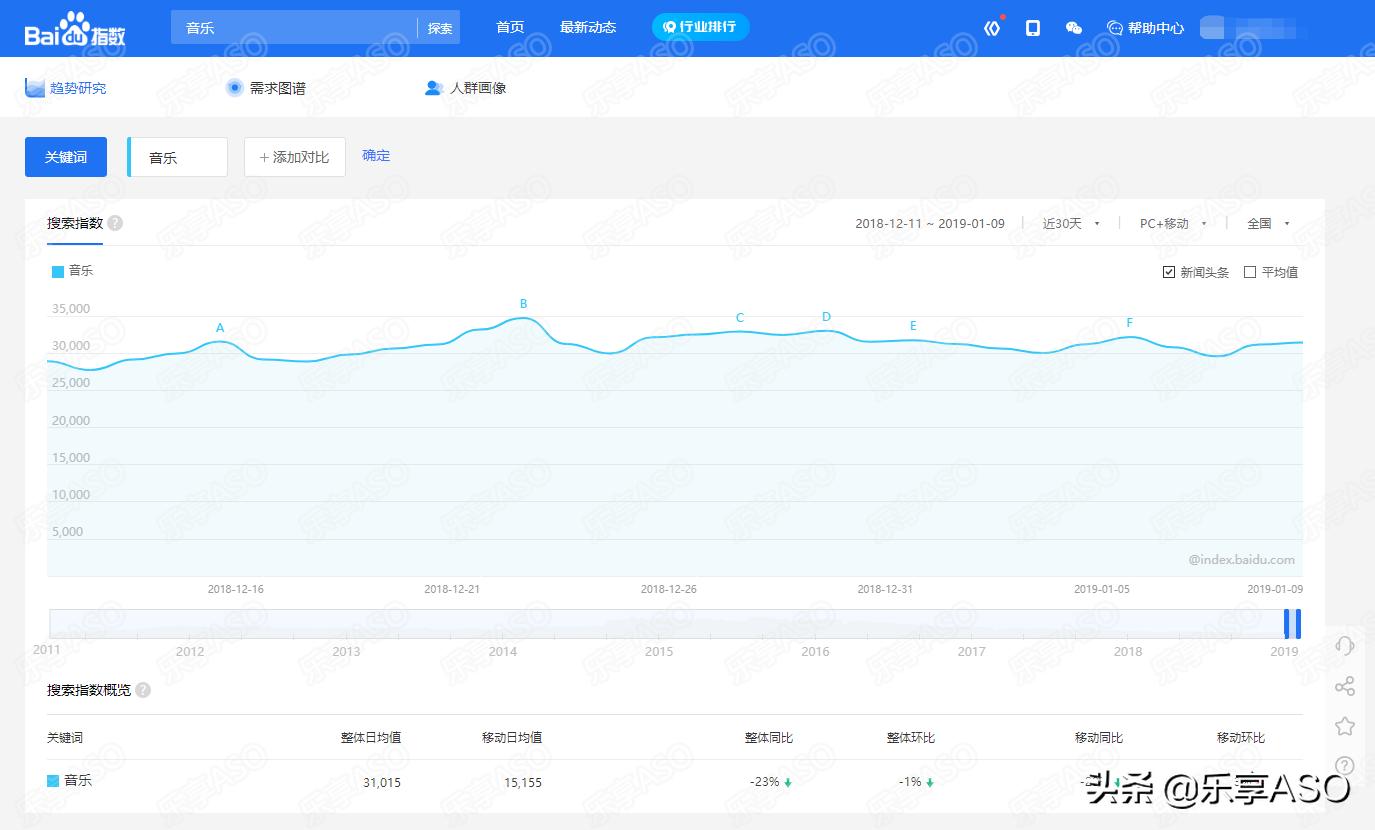Click the customer service headset icon
Screen dimensions: 1375x830
[x=1345, y=646]
